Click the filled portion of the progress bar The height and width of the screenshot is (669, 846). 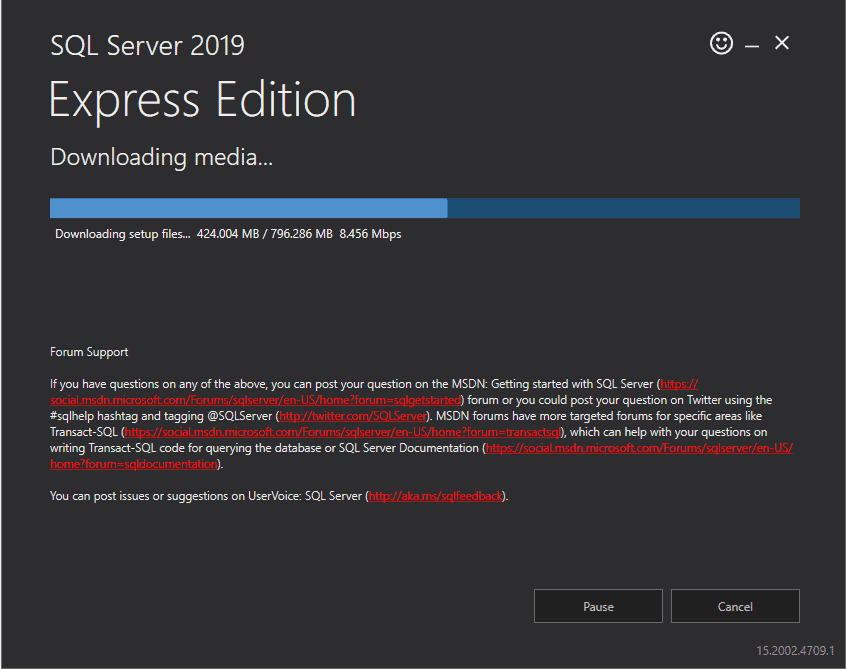tap(248, 208)
